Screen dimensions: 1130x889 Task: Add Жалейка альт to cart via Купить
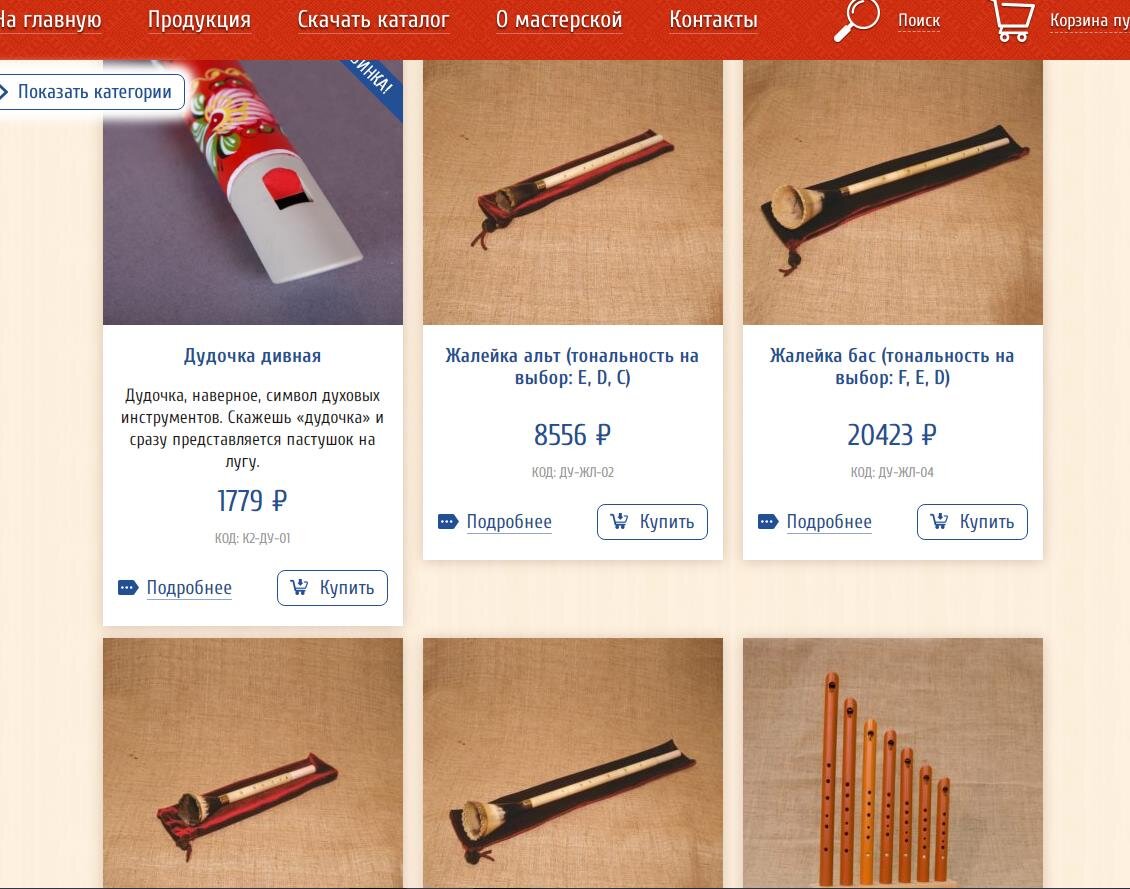pyautogui.click(x=652, y=522)
